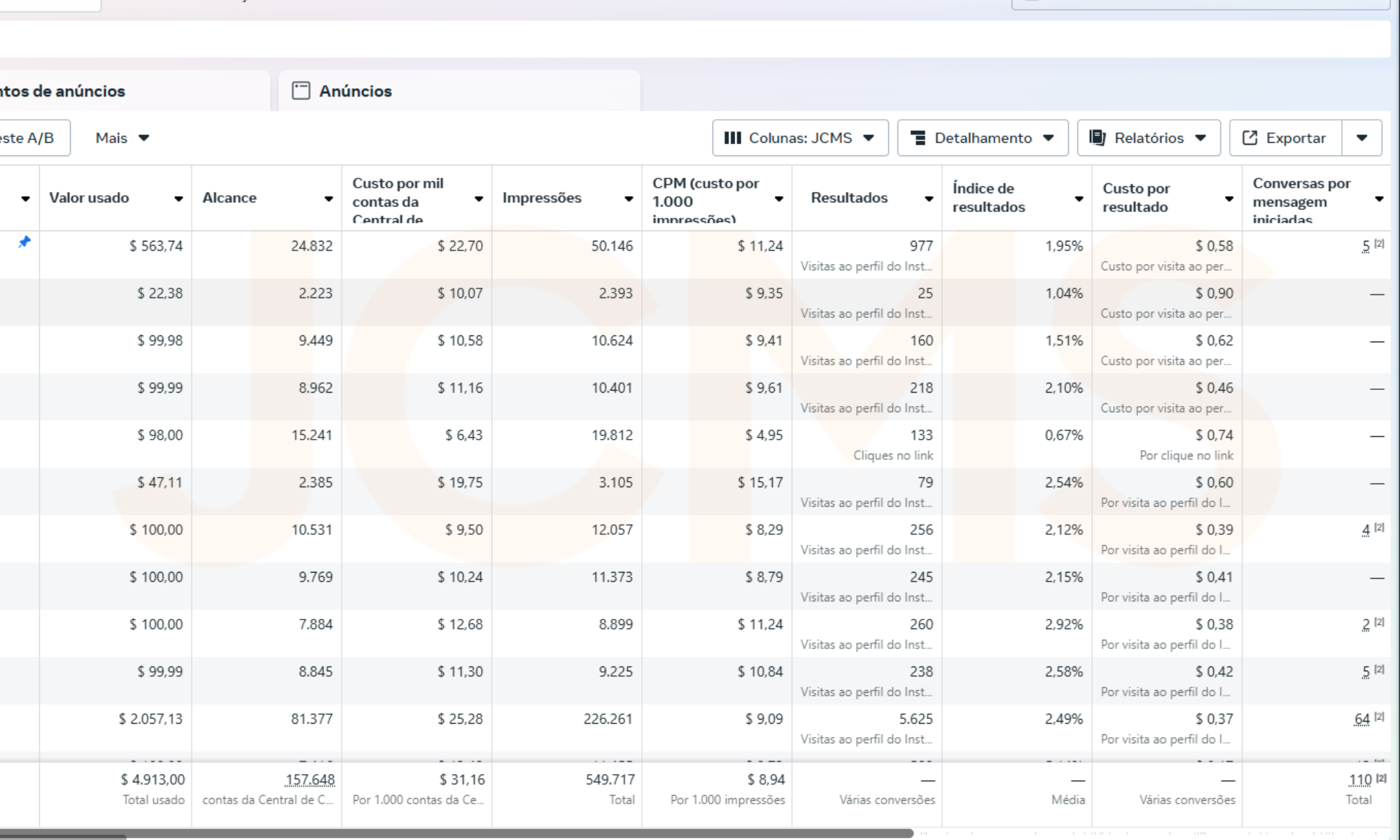Open the Colunas: JCMS dropdown arrow
The height and width of the screenshot is (840, 1400).
(x=869, y=138)
